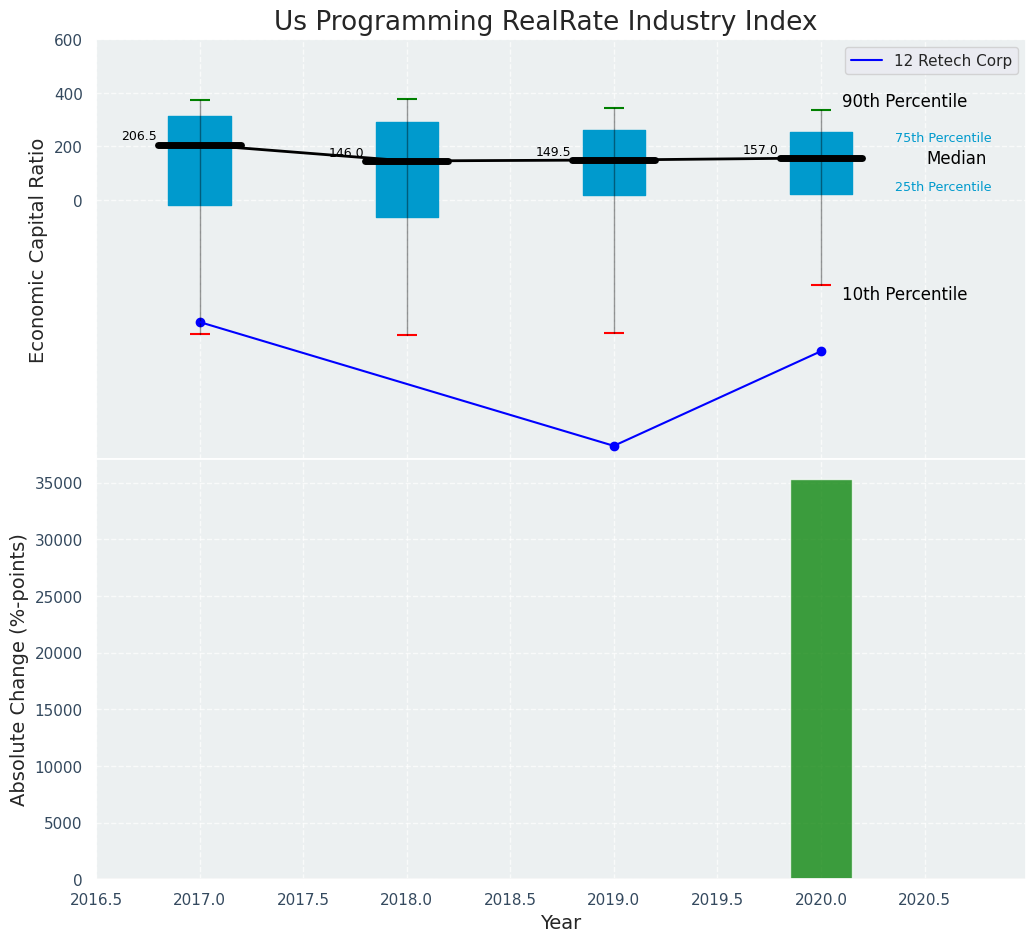Click the 25th Percentile label

(x=943, y=187)
